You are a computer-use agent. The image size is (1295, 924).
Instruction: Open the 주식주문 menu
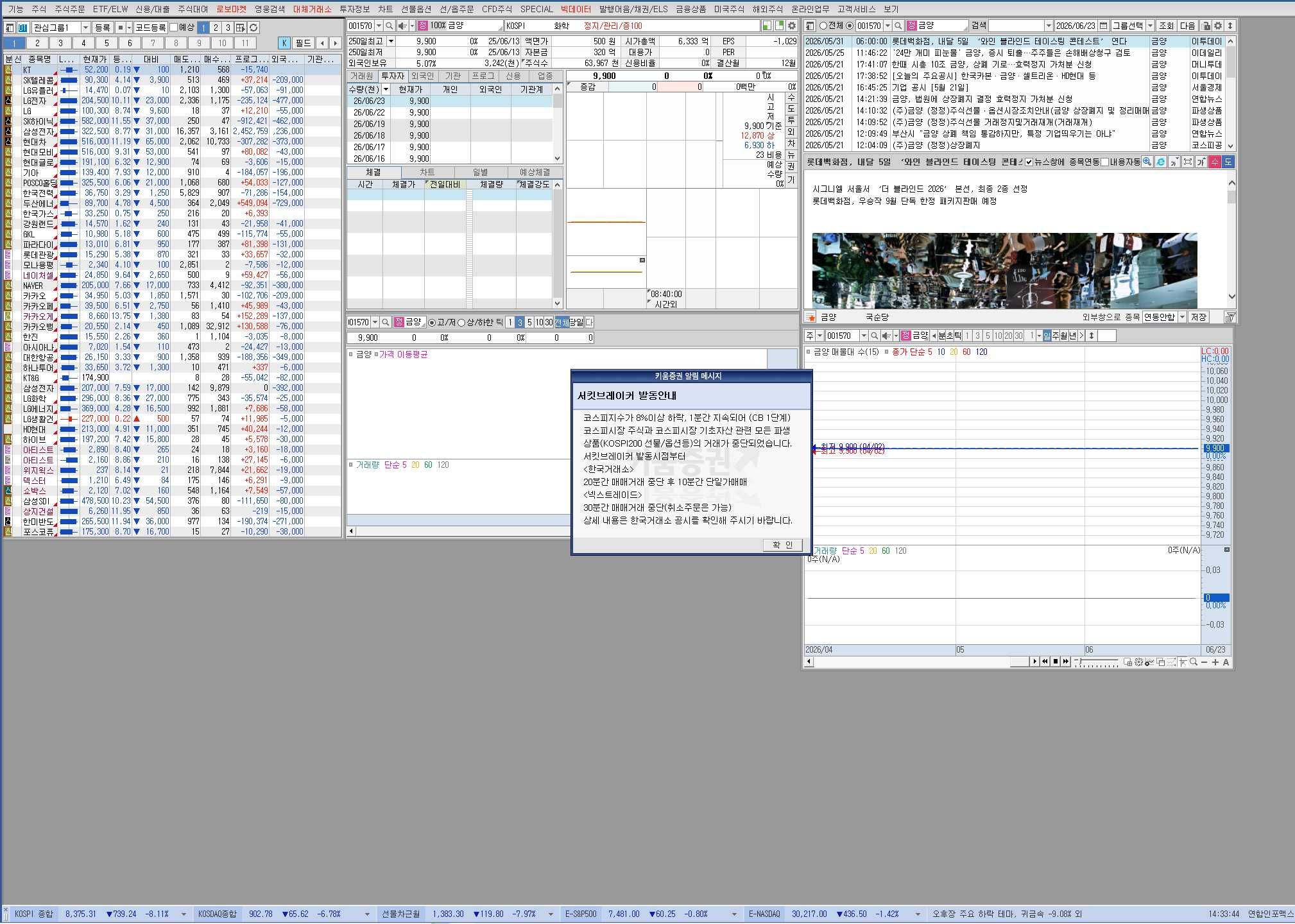[x=69, y=9]
